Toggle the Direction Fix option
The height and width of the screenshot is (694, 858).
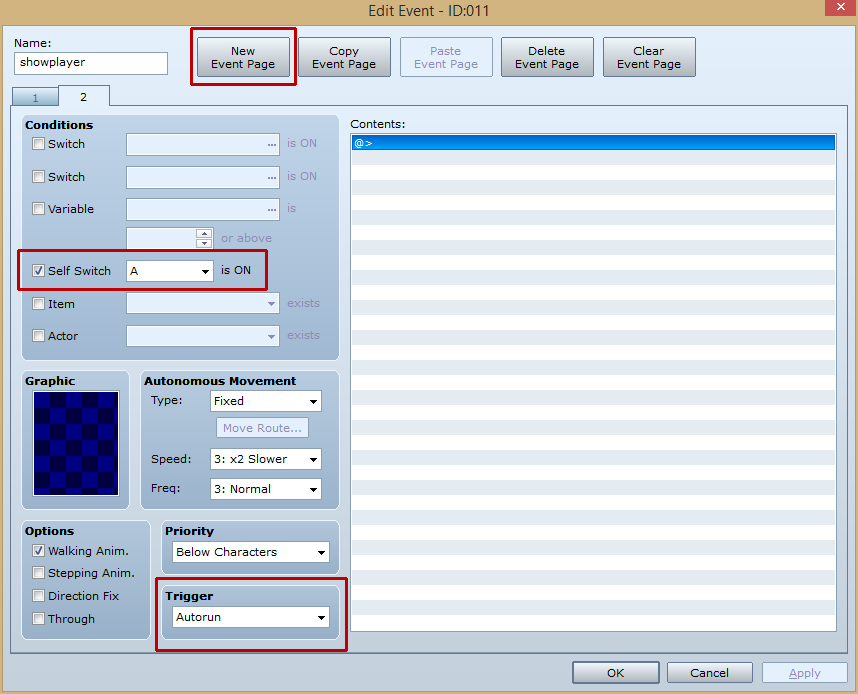point(38,595)
